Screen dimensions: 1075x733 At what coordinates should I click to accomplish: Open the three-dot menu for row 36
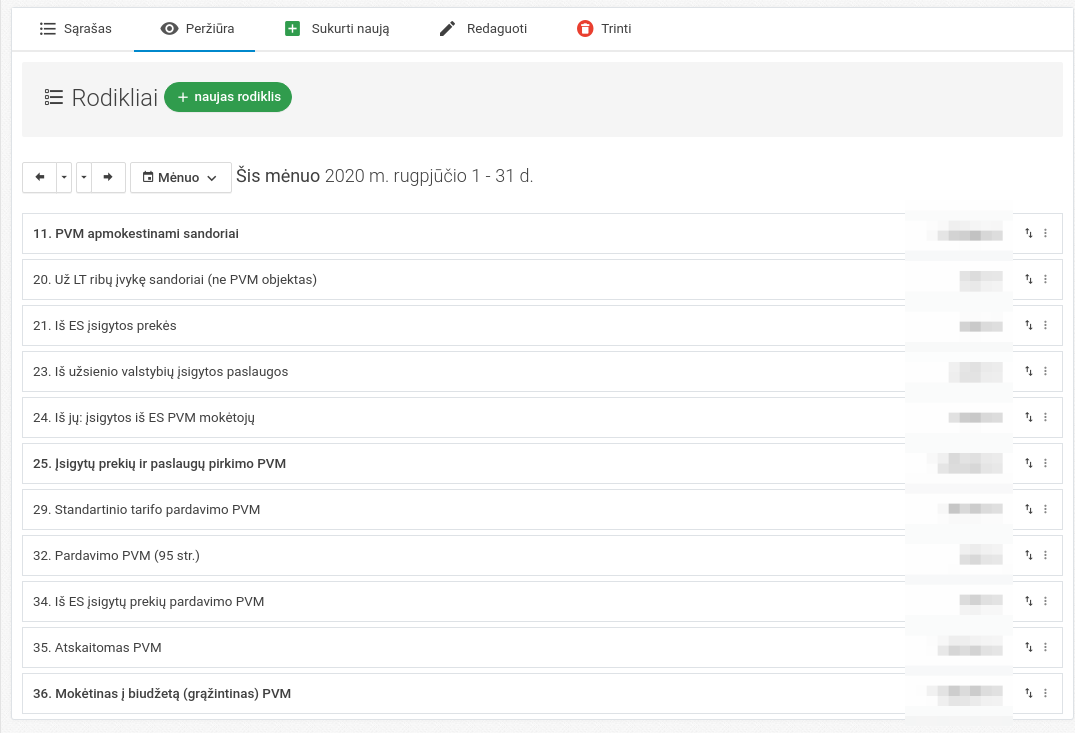[x=1046, y=694]
